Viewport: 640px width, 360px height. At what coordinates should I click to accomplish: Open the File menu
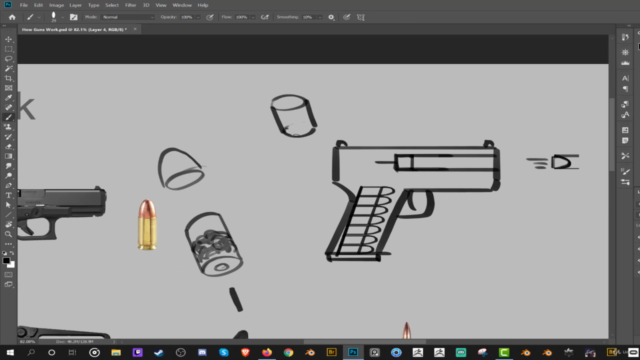pyautogui.click(x=24, y=5)
